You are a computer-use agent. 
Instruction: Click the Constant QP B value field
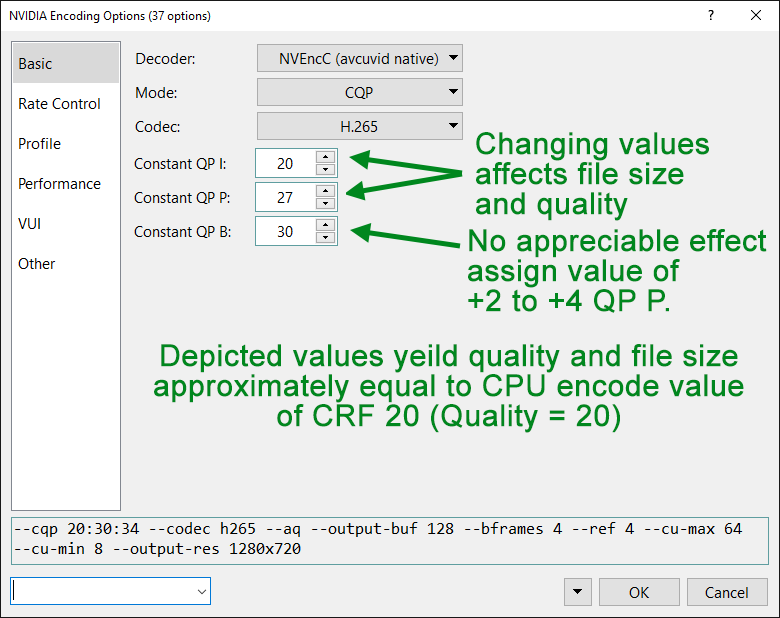[x=286, y=231]
